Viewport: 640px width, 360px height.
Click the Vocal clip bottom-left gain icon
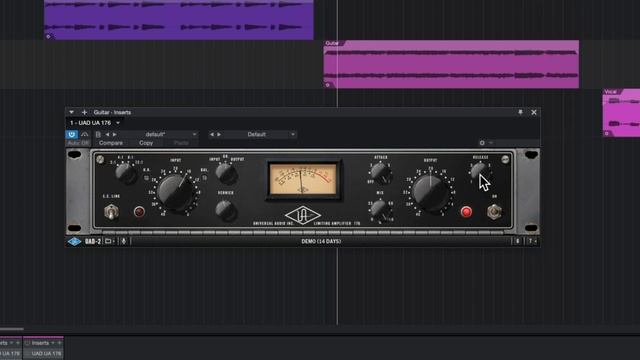[x=607, y=133]
